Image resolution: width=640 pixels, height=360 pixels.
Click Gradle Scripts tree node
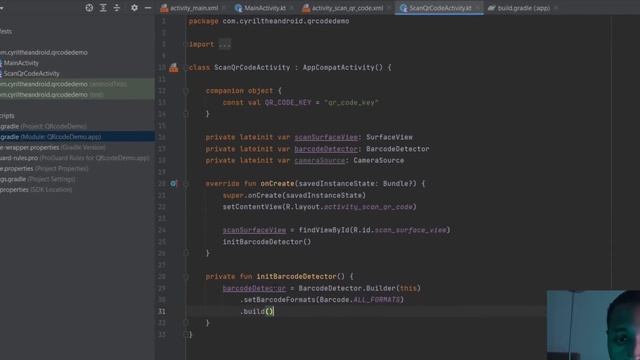[7, 116]
